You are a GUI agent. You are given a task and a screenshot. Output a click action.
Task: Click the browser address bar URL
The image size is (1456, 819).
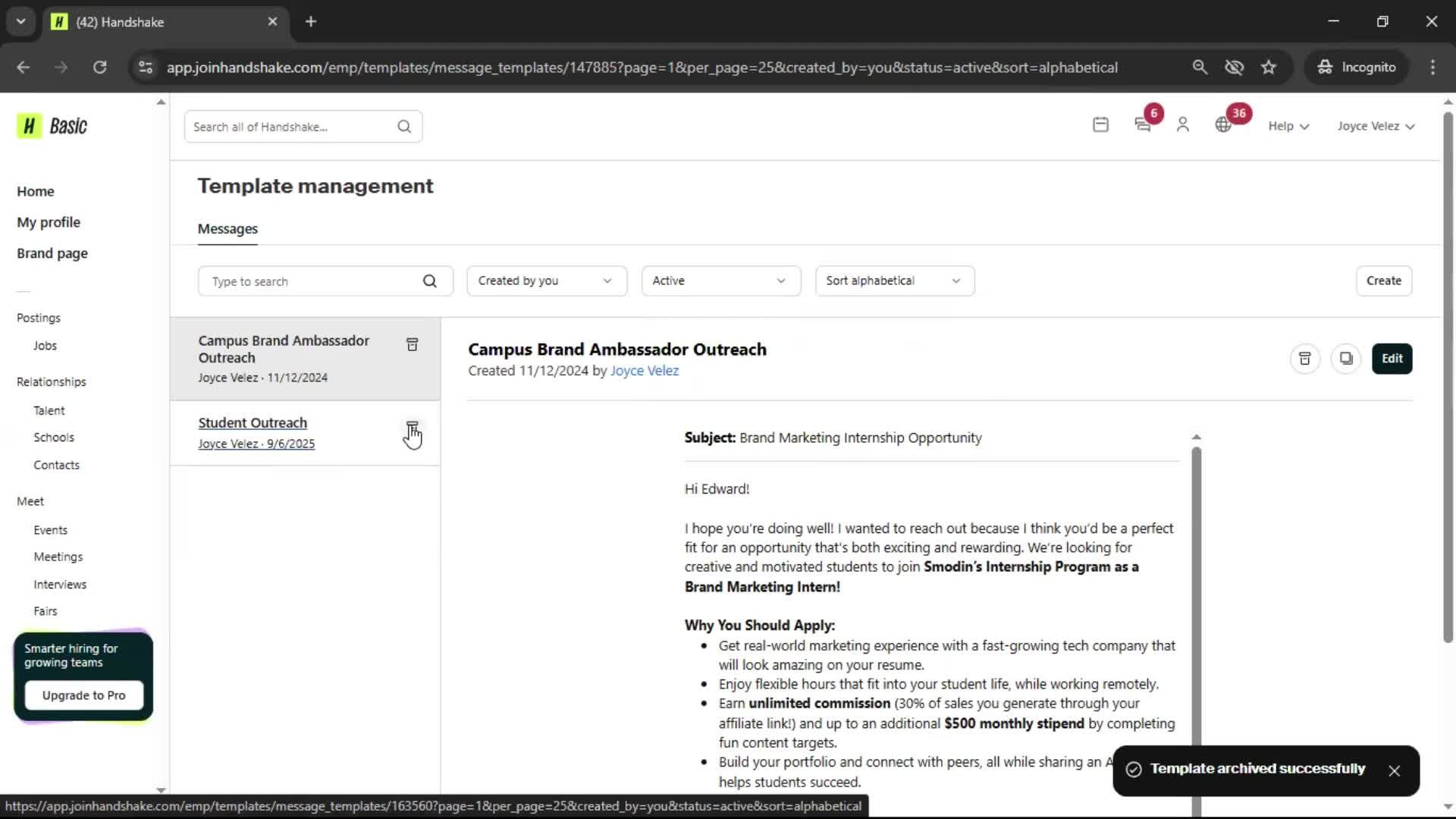point(642,67)
